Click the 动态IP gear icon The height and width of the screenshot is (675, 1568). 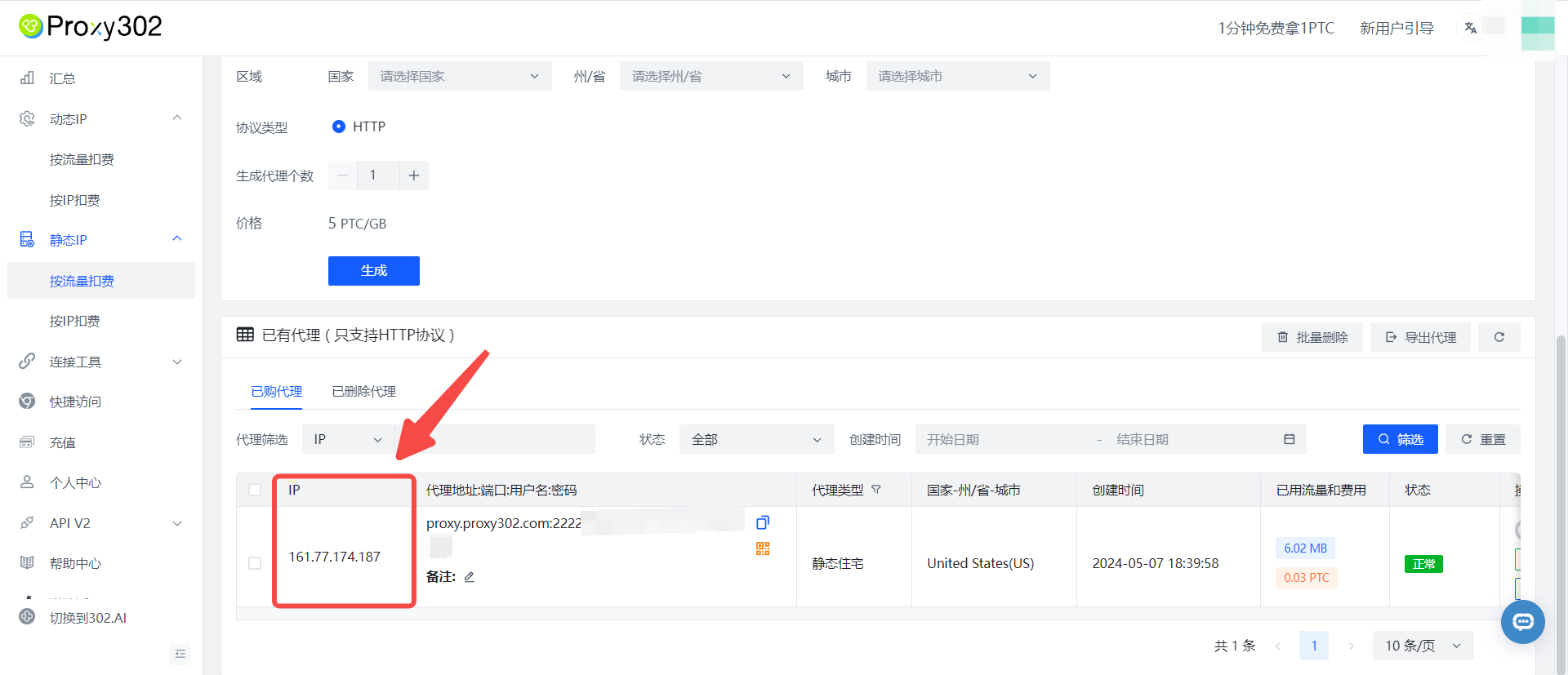tap(27, 118)
